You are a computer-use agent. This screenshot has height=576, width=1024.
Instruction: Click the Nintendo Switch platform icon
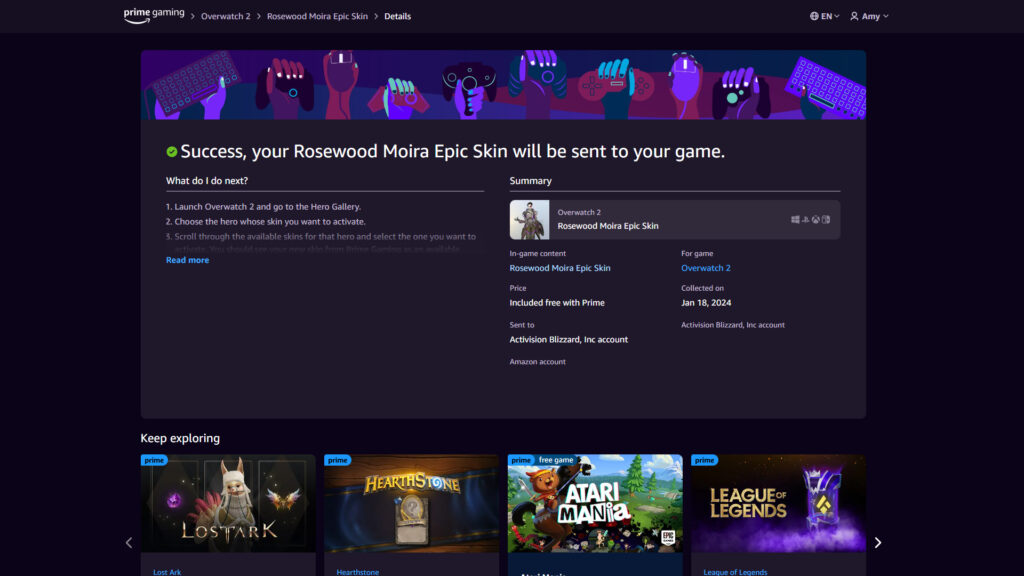pos(826,220)
